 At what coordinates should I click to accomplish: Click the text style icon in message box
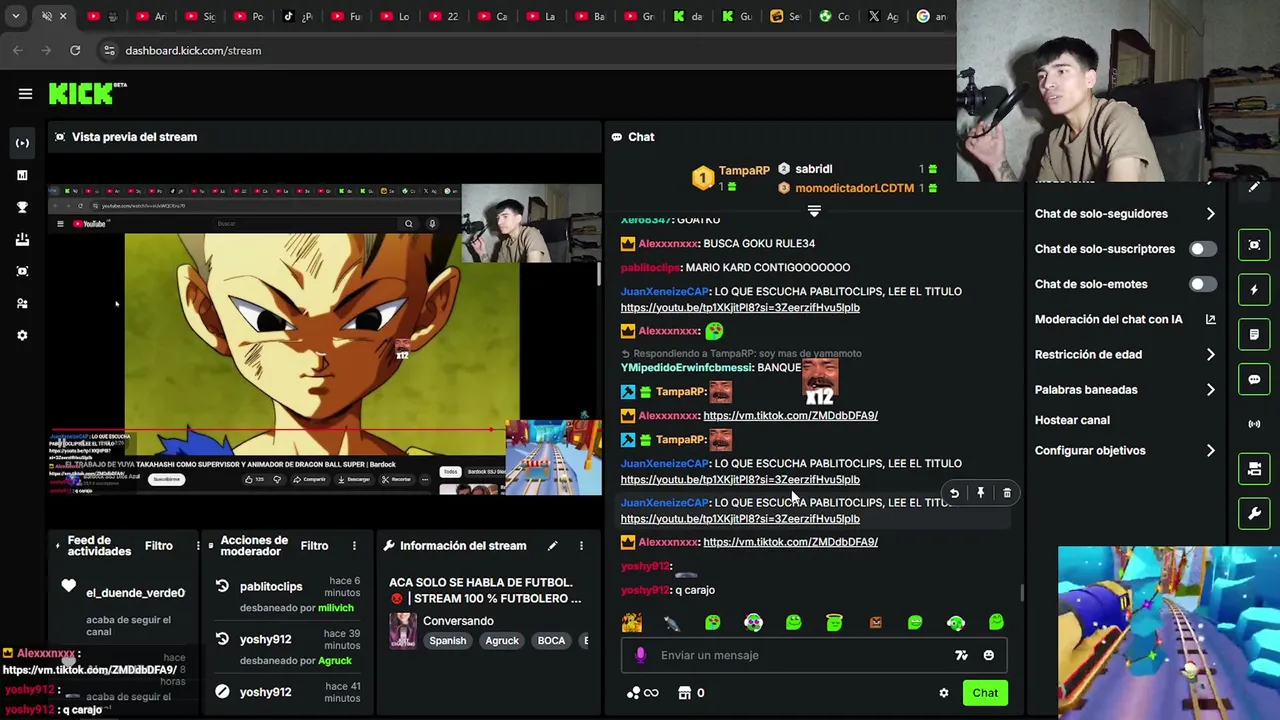pyautogui.click(x=961, y=655)
